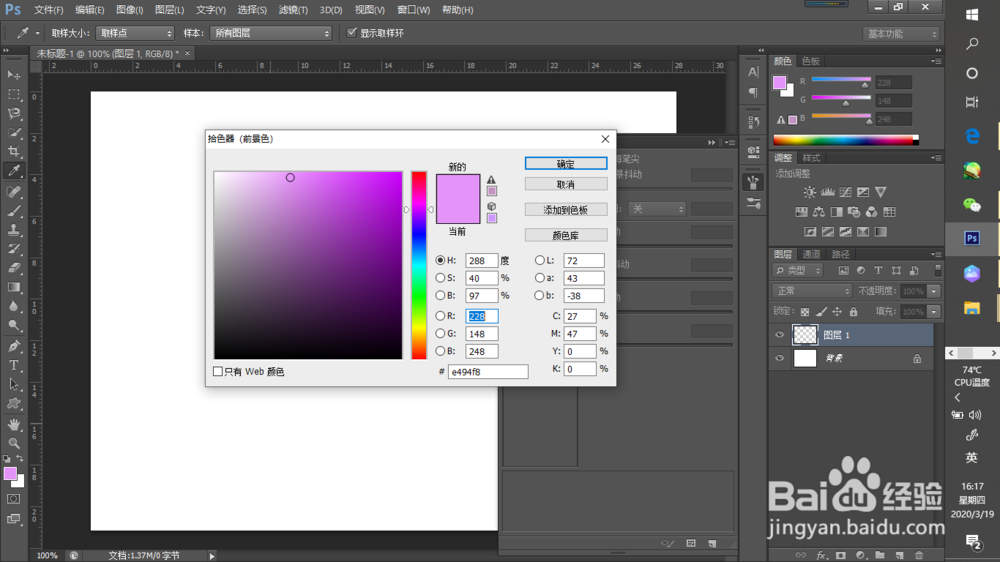Select the Rectangular Marquee tool

13,94
